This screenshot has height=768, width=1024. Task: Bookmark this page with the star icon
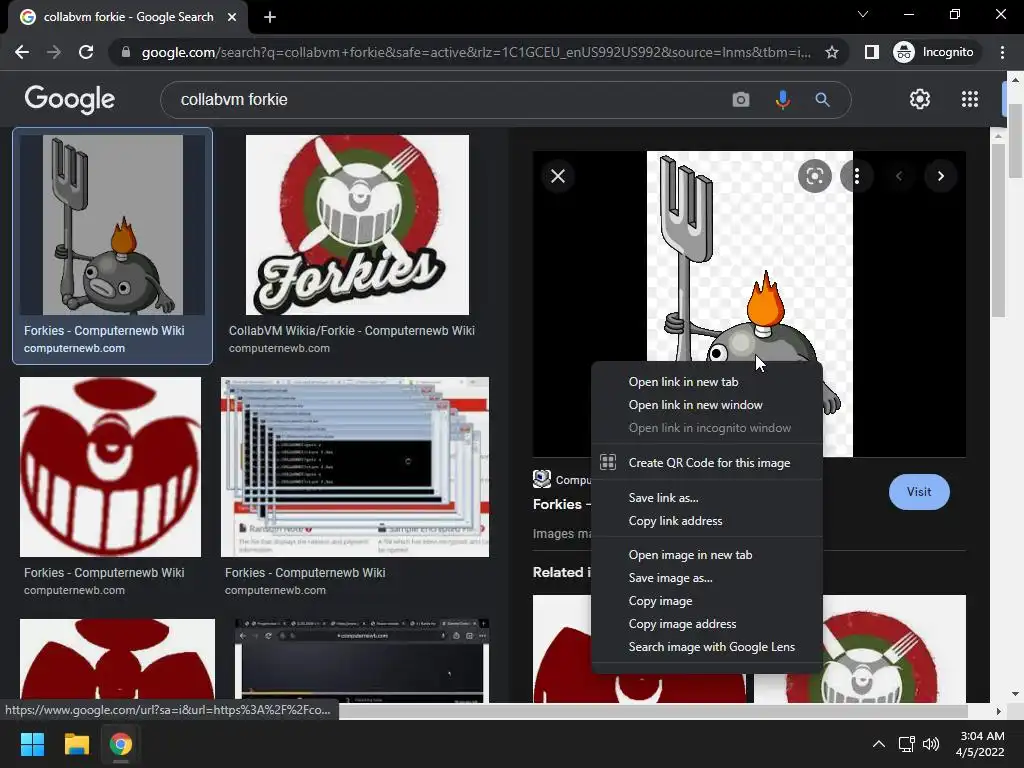point(831,52)
